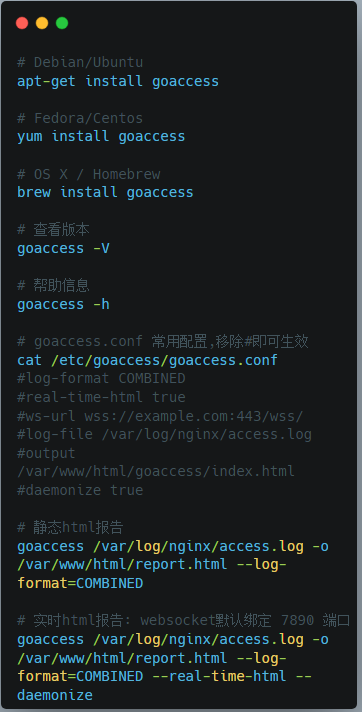Click the green maximize dot
This screenshot has height=712, width=362.
62,23
